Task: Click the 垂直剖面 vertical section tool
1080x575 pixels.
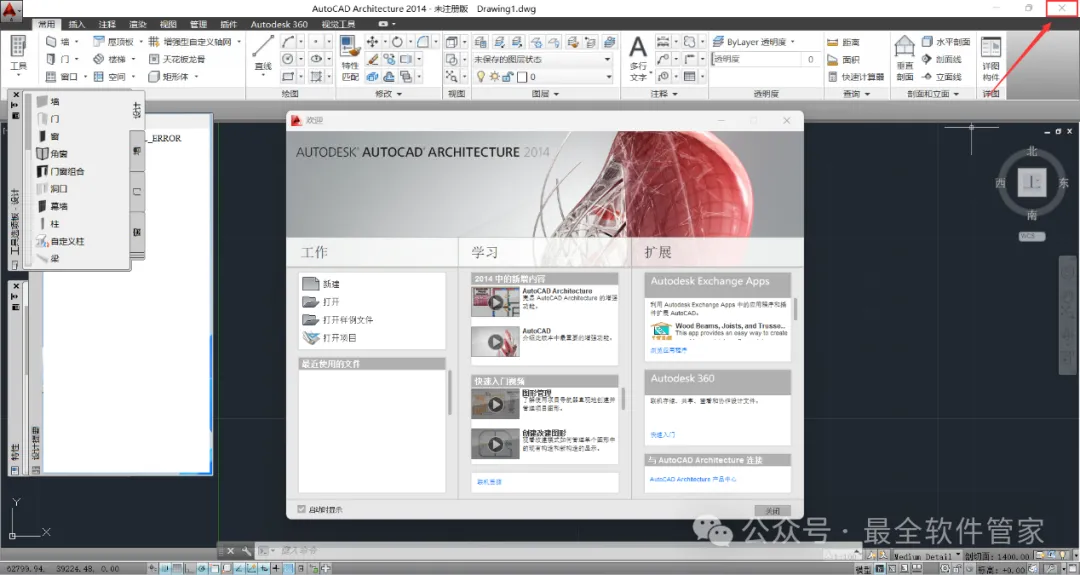Action: (904, 59)
